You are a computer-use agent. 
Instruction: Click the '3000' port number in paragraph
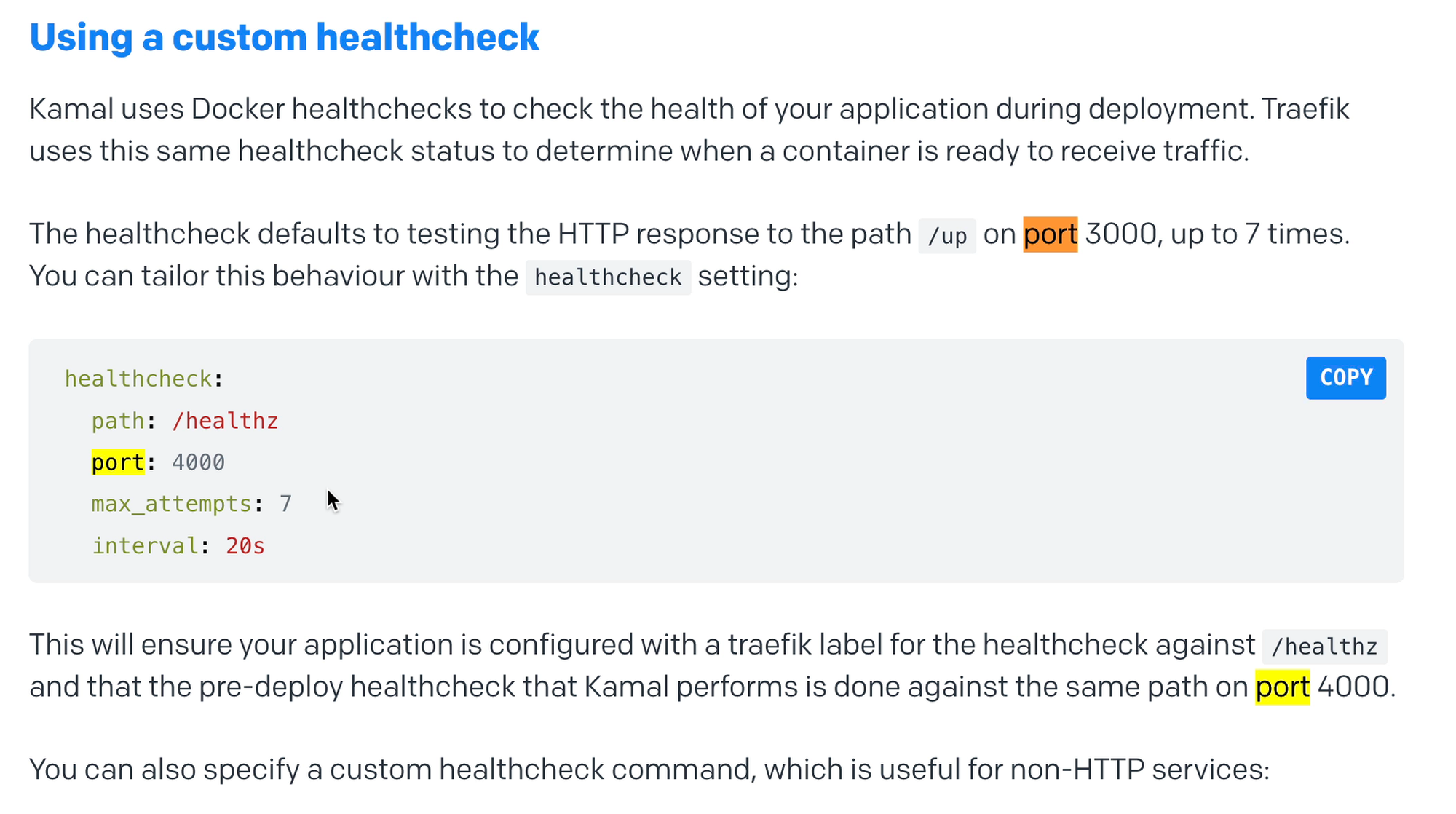tap(1121, 234)
